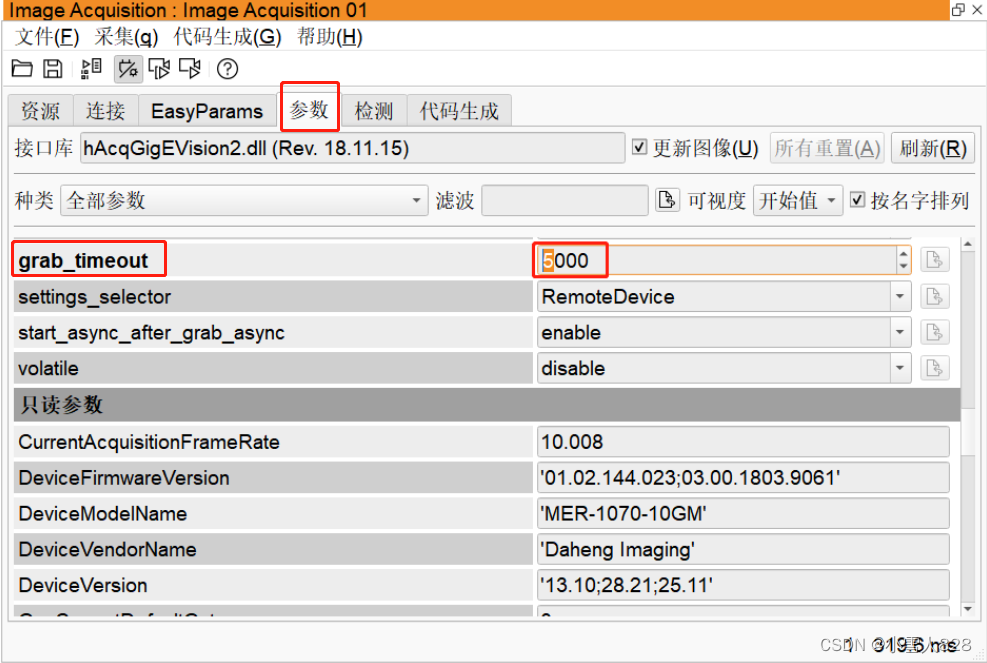The width and height of the screenshot is (987, 663).
Task: Toggle the 更新图像(U) checkbox
Action: click(641, 147)
